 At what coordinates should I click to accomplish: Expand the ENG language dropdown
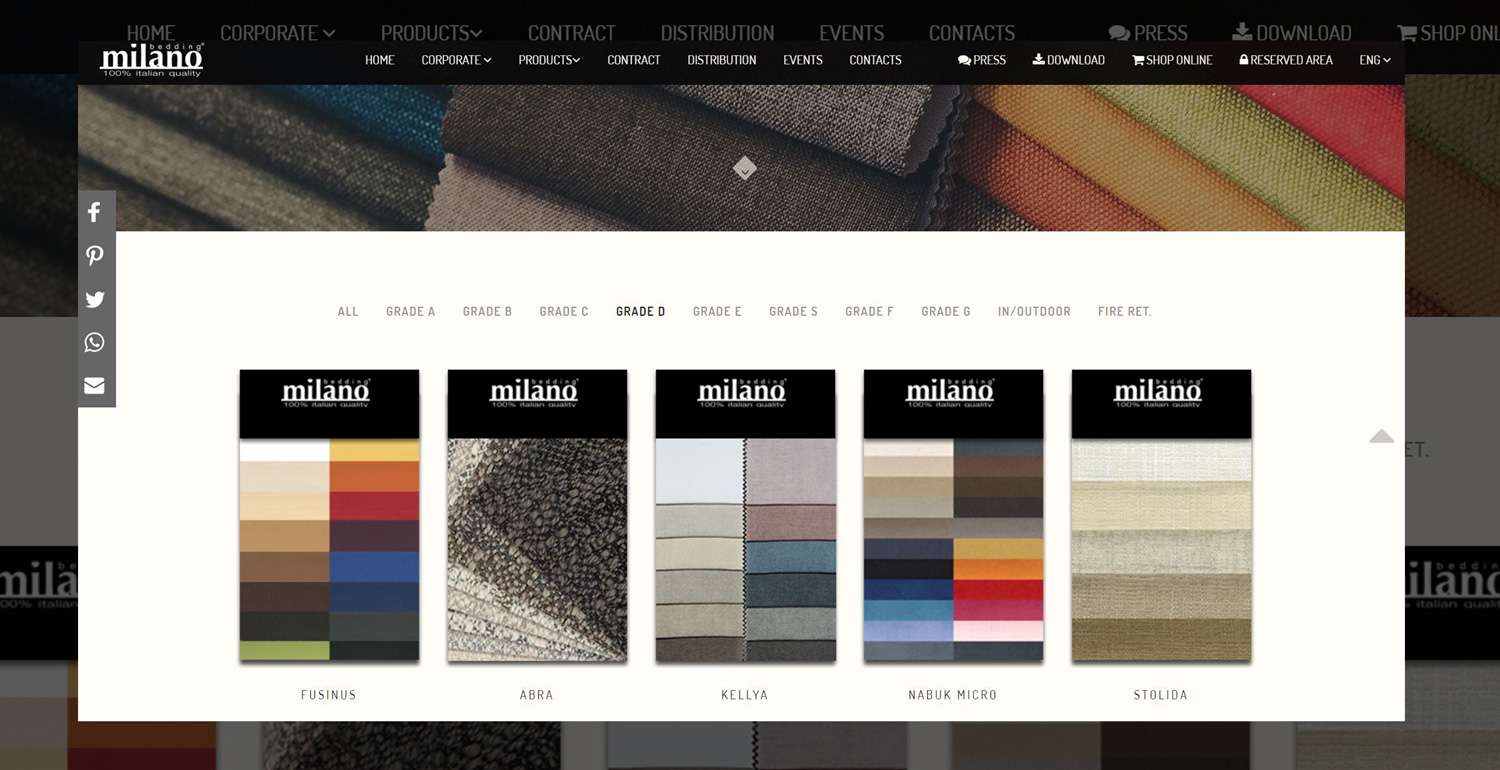1375,60
